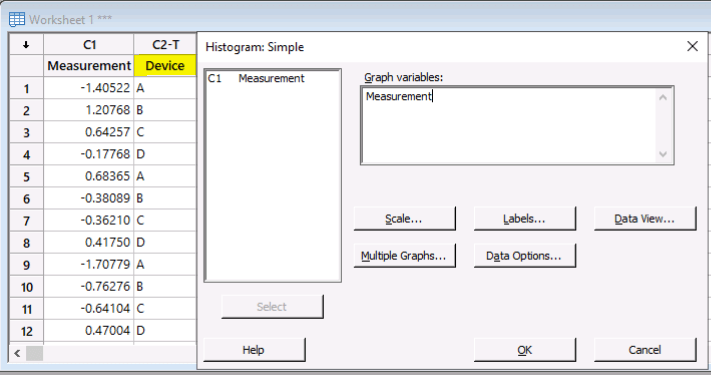Select row header 7

(26, 221)
